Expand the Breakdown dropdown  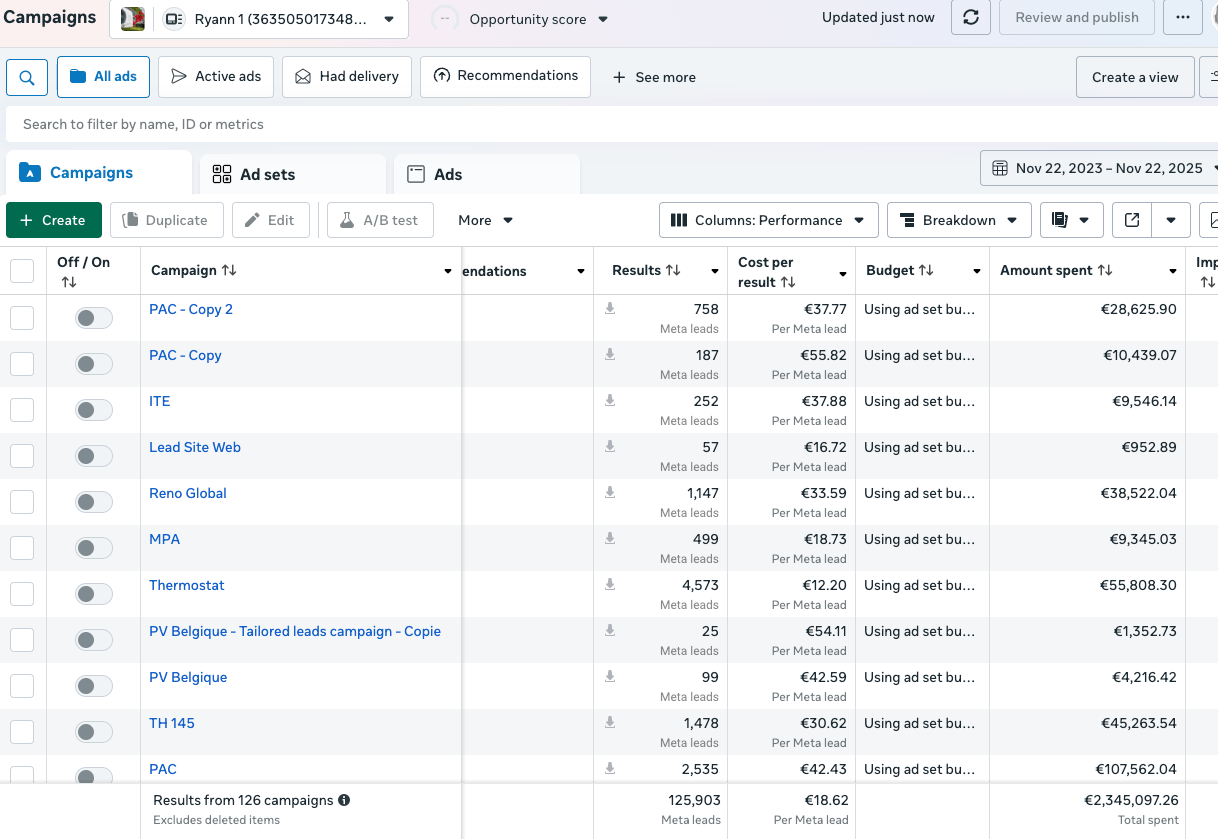(x=959, y=220)
